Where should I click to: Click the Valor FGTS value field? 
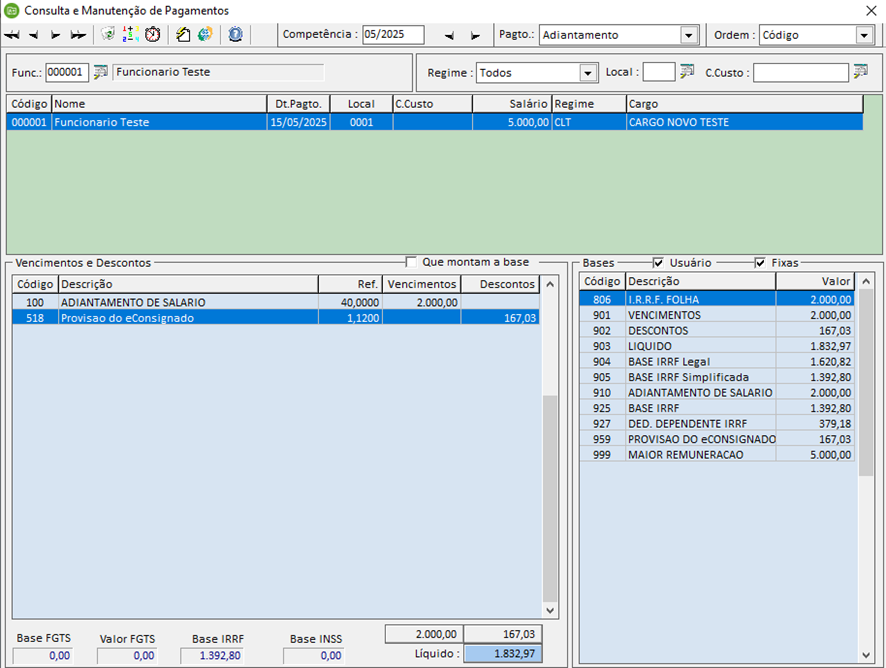point(127,656)
